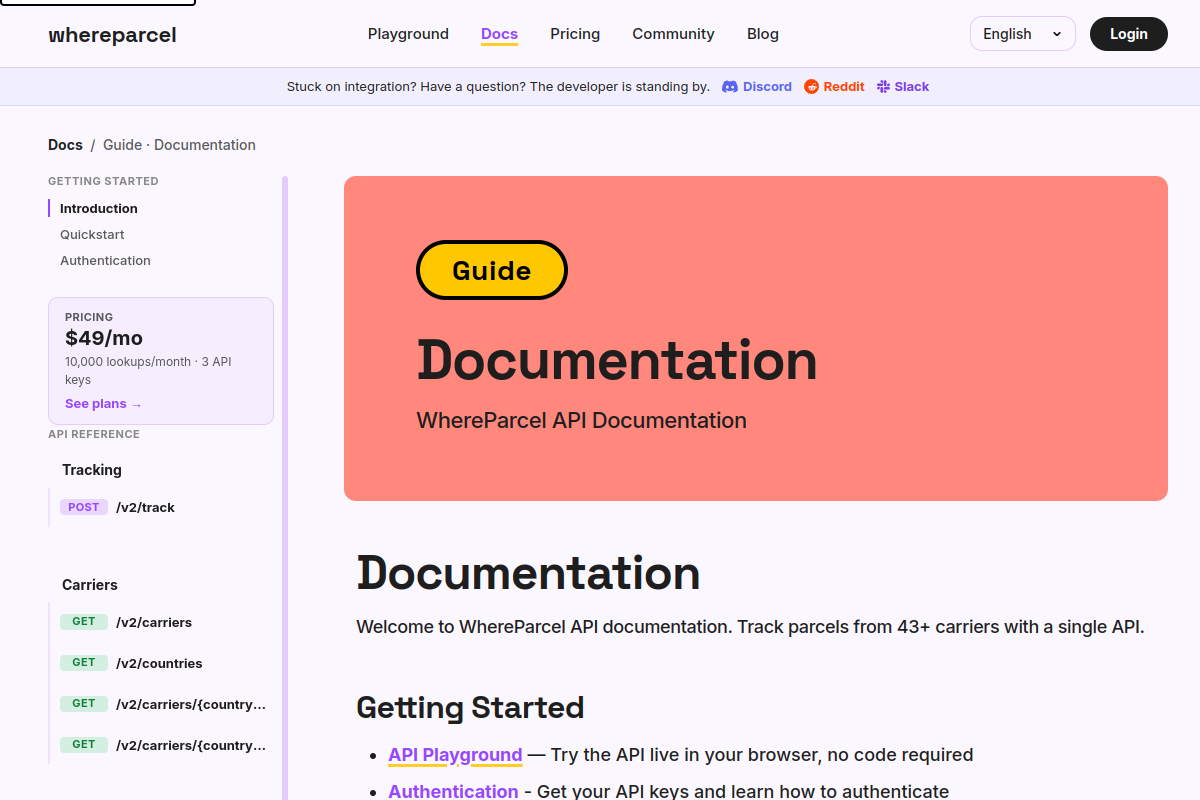The image size is (1200, 800).
Task: Click the sidebar vertical scrollbar
Action: (x=285, y=488)
